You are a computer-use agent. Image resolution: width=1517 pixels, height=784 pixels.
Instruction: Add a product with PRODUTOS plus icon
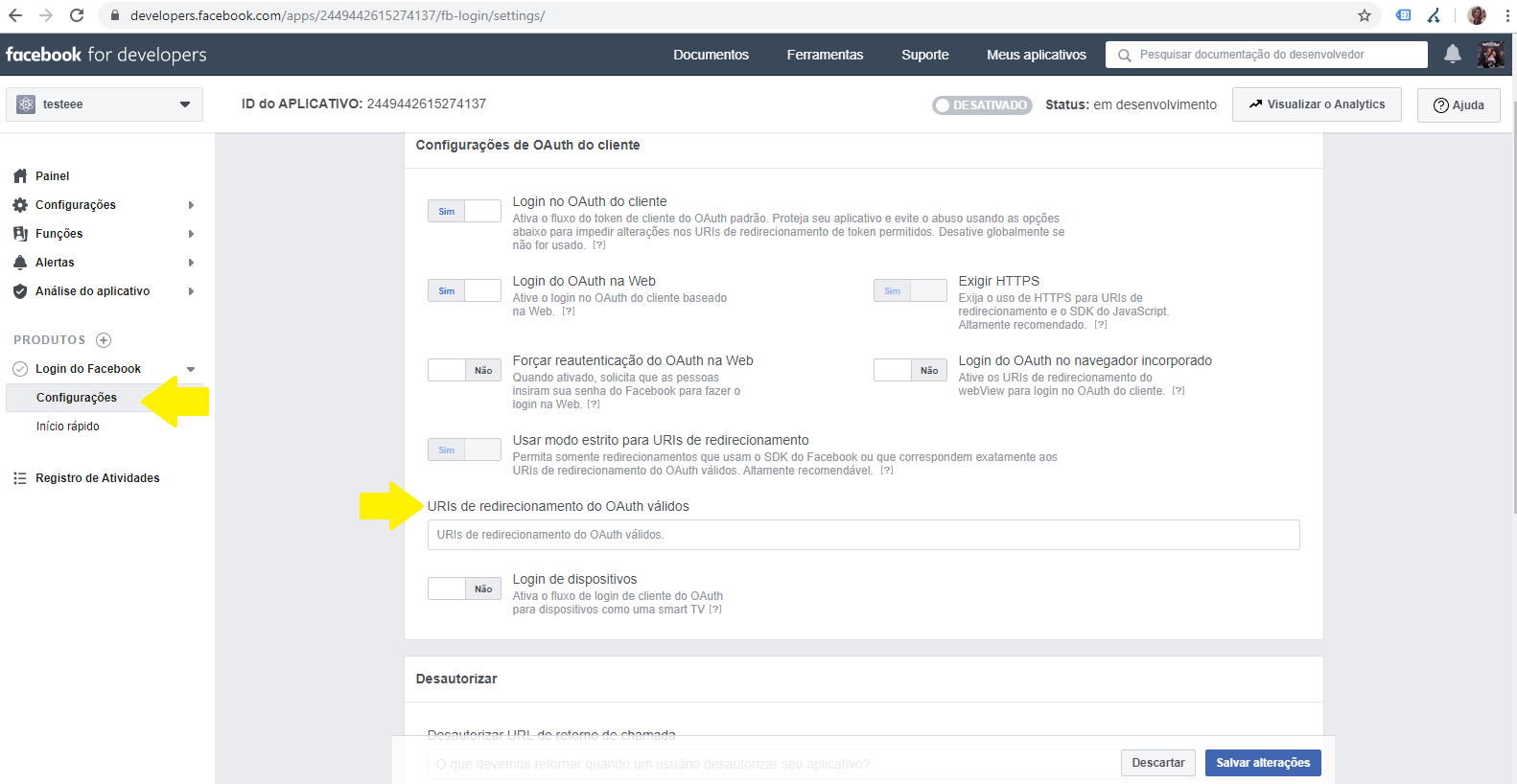tap(104, 340)
